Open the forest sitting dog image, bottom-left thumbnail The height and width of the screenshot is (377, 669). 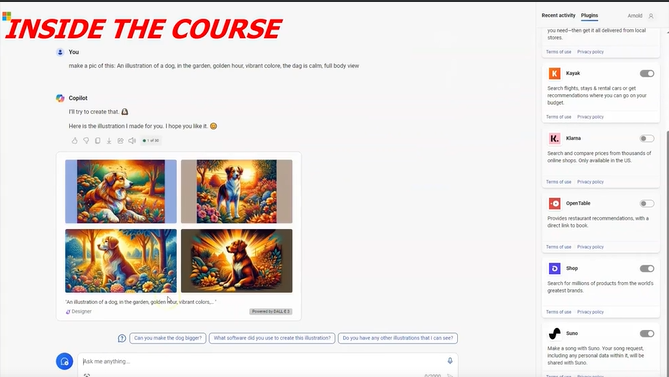tap(121, 261)
